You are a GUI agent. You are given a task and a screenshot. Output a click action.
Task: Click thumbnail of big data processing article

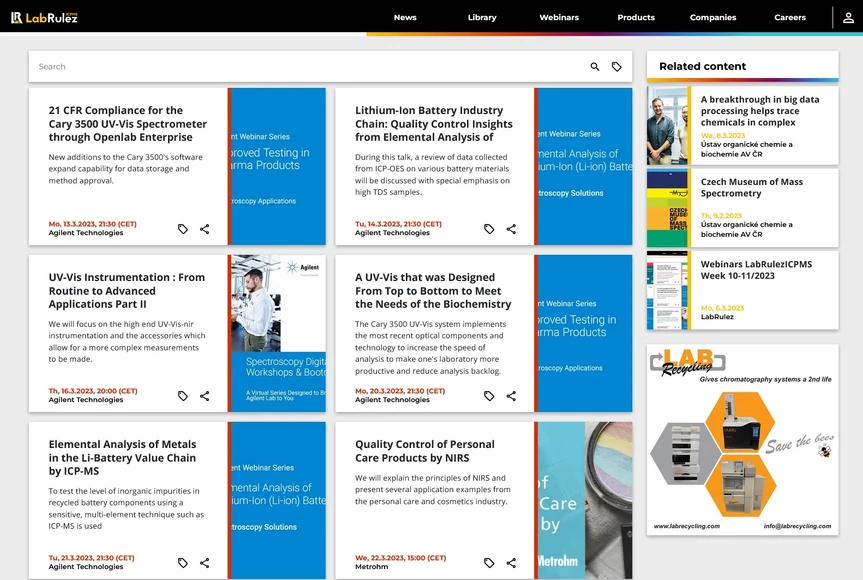(669, 125)
